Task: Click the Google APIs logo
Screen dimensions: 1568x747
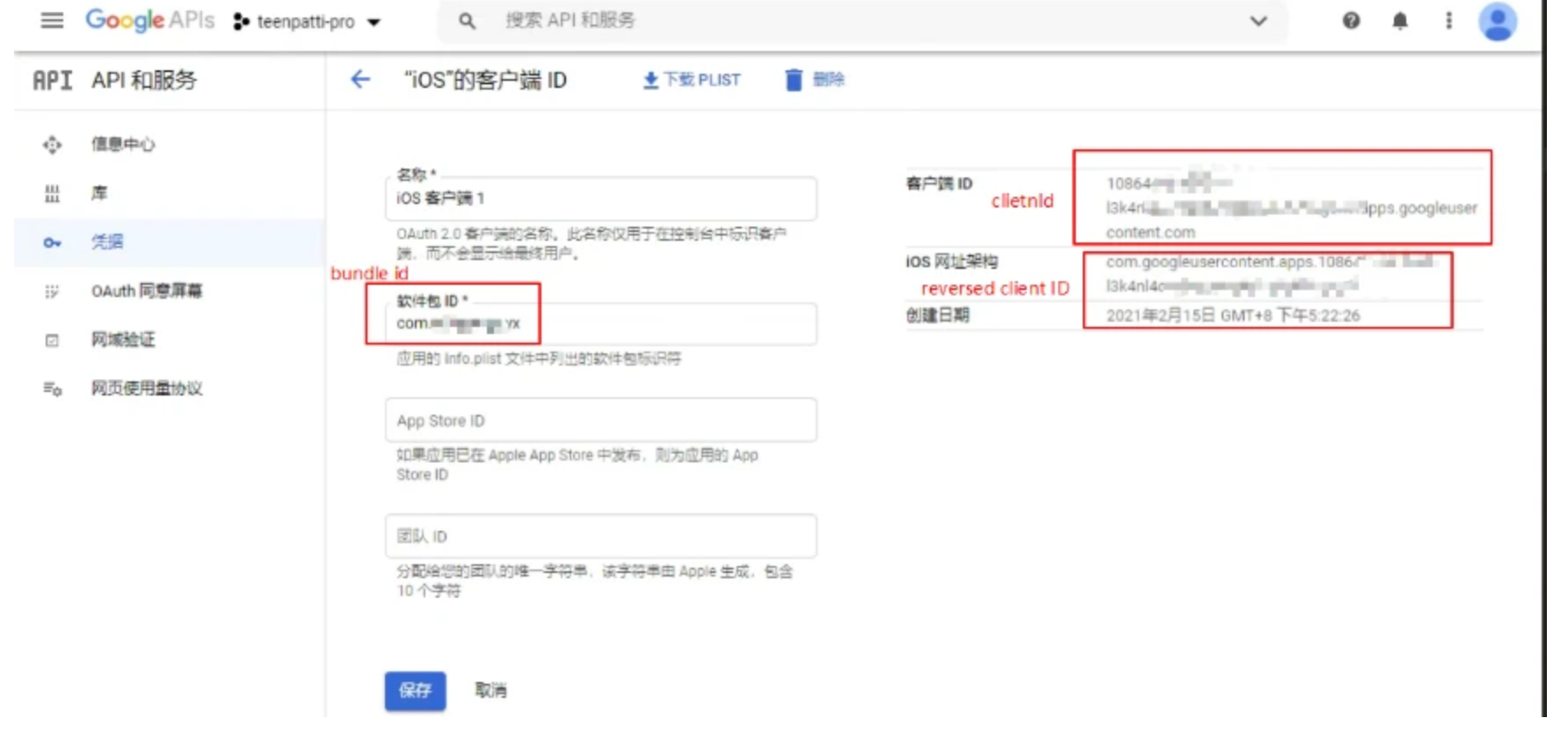Action: coord(149,20)
